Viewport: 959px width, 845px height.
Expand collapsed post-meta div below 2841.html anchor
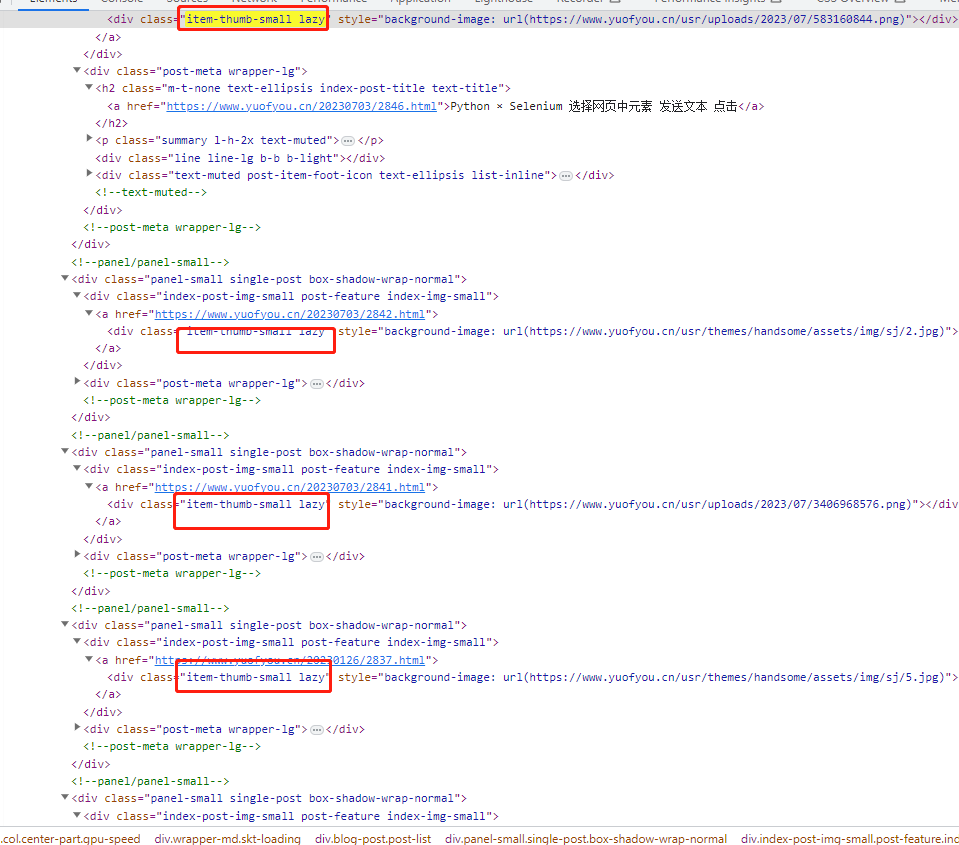coord(77,555)
